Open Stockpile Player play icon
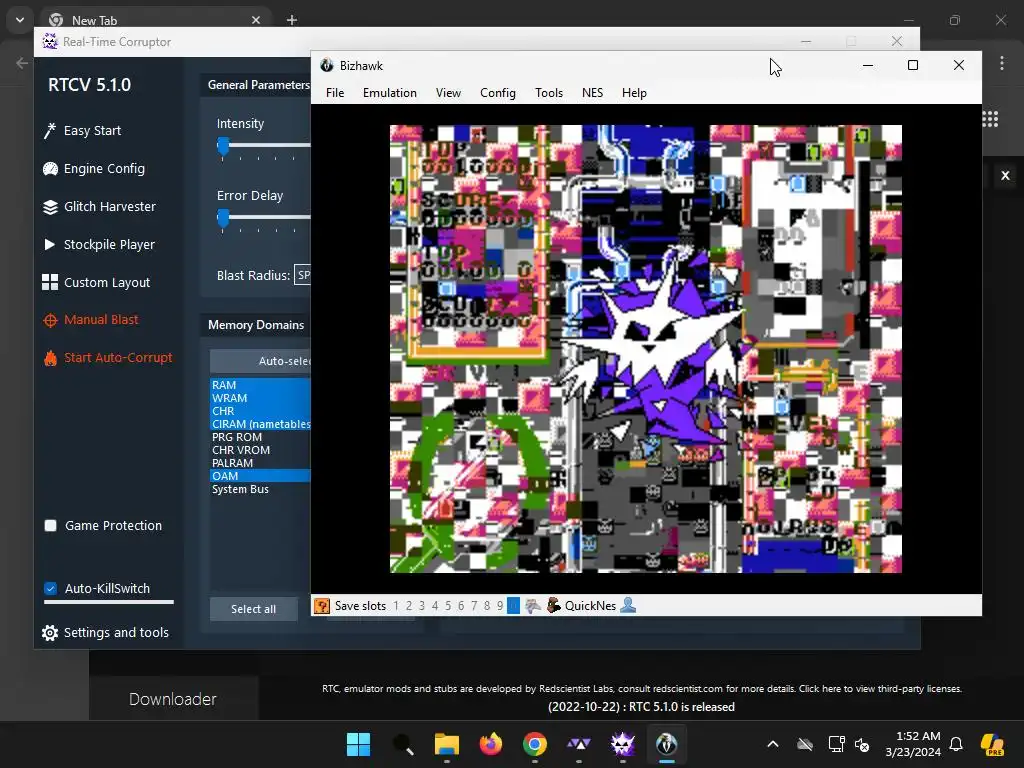 click(x=50, y=245)
